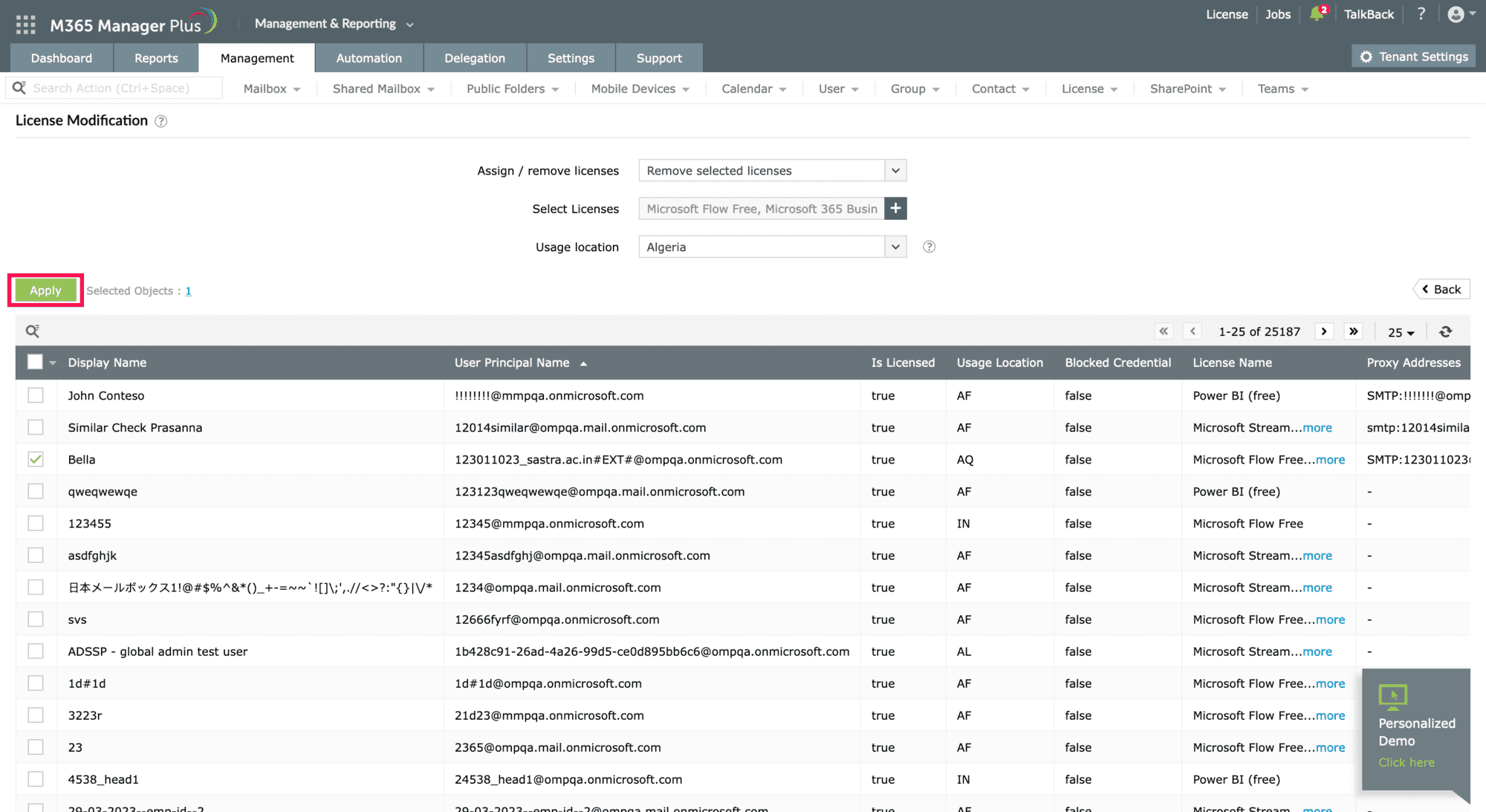Open the user account avatar menu
The image size is (1486, 812).
click(x=1456, y=14)
